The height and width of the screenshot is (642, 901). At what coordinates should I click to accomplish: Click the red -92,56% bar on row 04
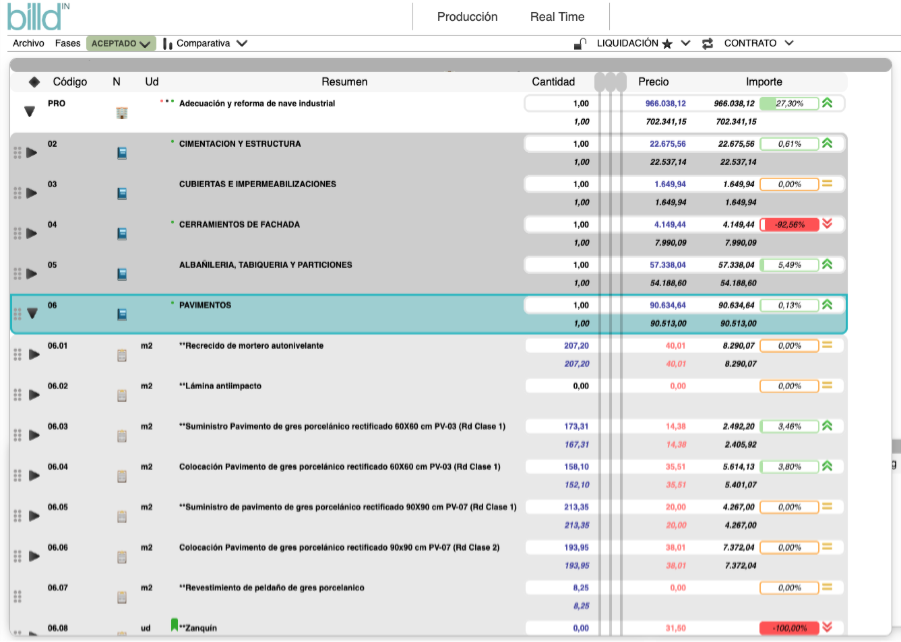pos(789,225)
